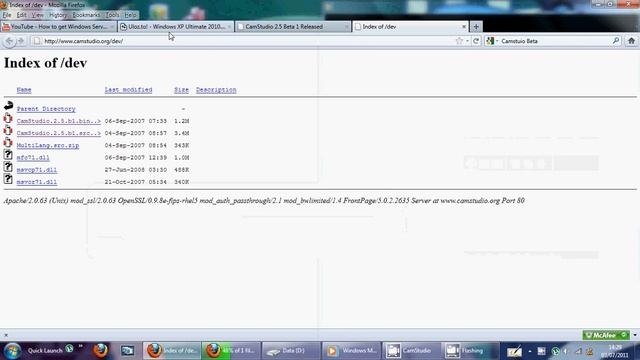Open the File menu
The image size is (640, 360).
[7, 15]
